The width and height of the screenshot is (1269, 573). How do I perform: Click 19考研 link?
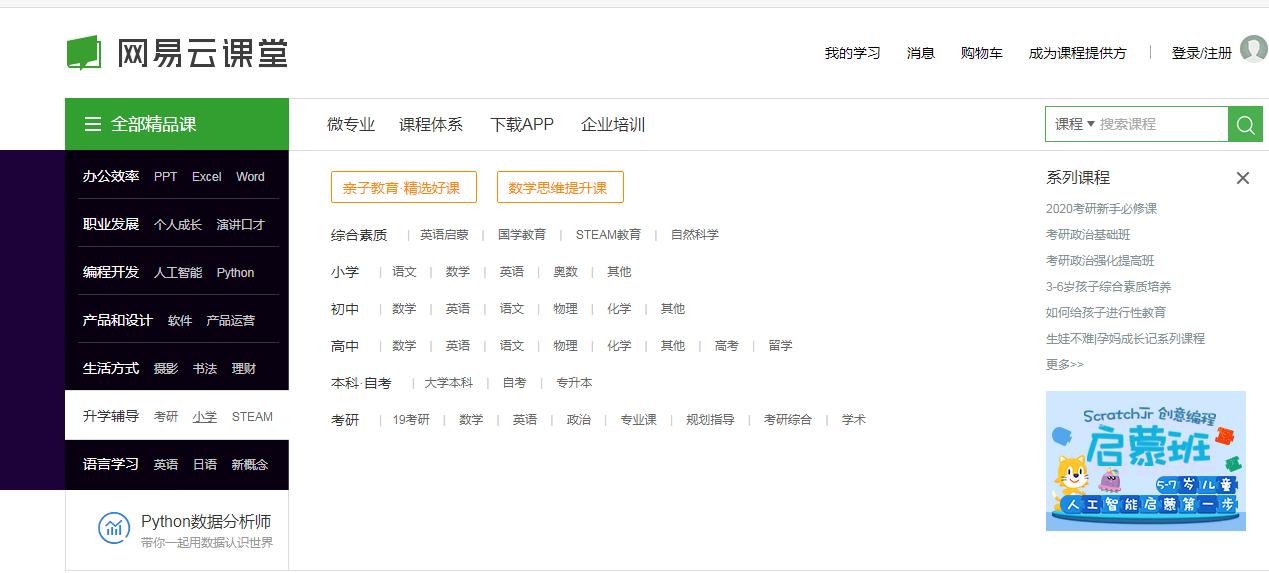pos(411,420)
